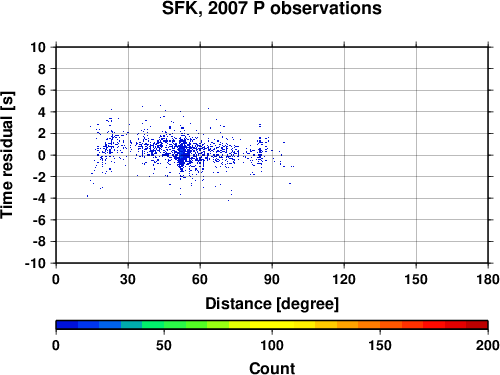Click the green section of the colorbar
Screen dimensions: 500x375
click(175, 325)
